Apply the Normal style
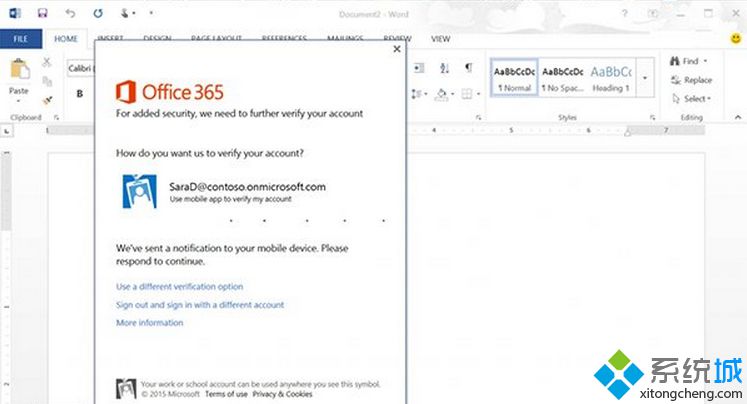This screenshot has height=404, width=747. [515, 78]
